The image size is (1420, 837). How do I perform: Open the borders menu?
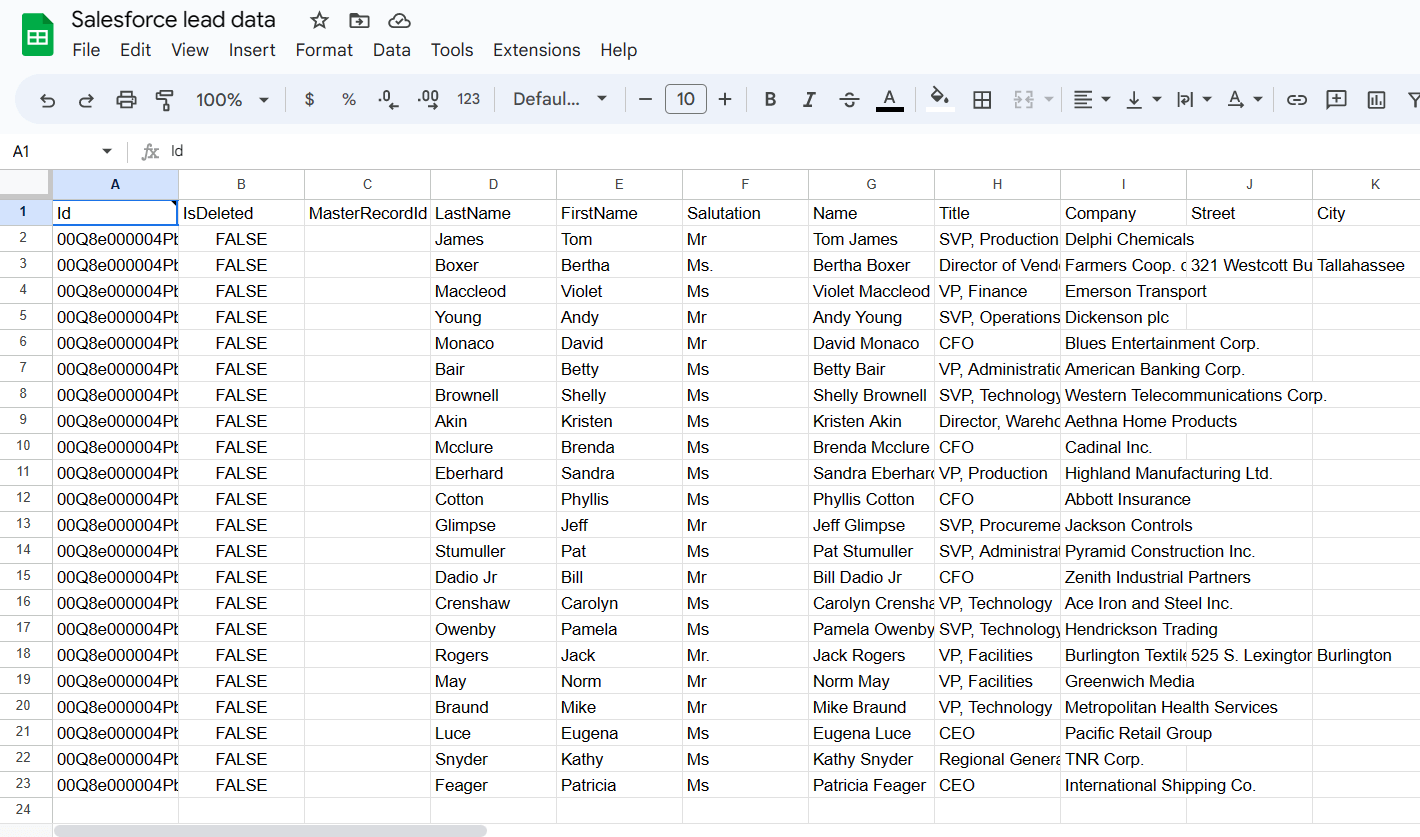tap(982, 99)
